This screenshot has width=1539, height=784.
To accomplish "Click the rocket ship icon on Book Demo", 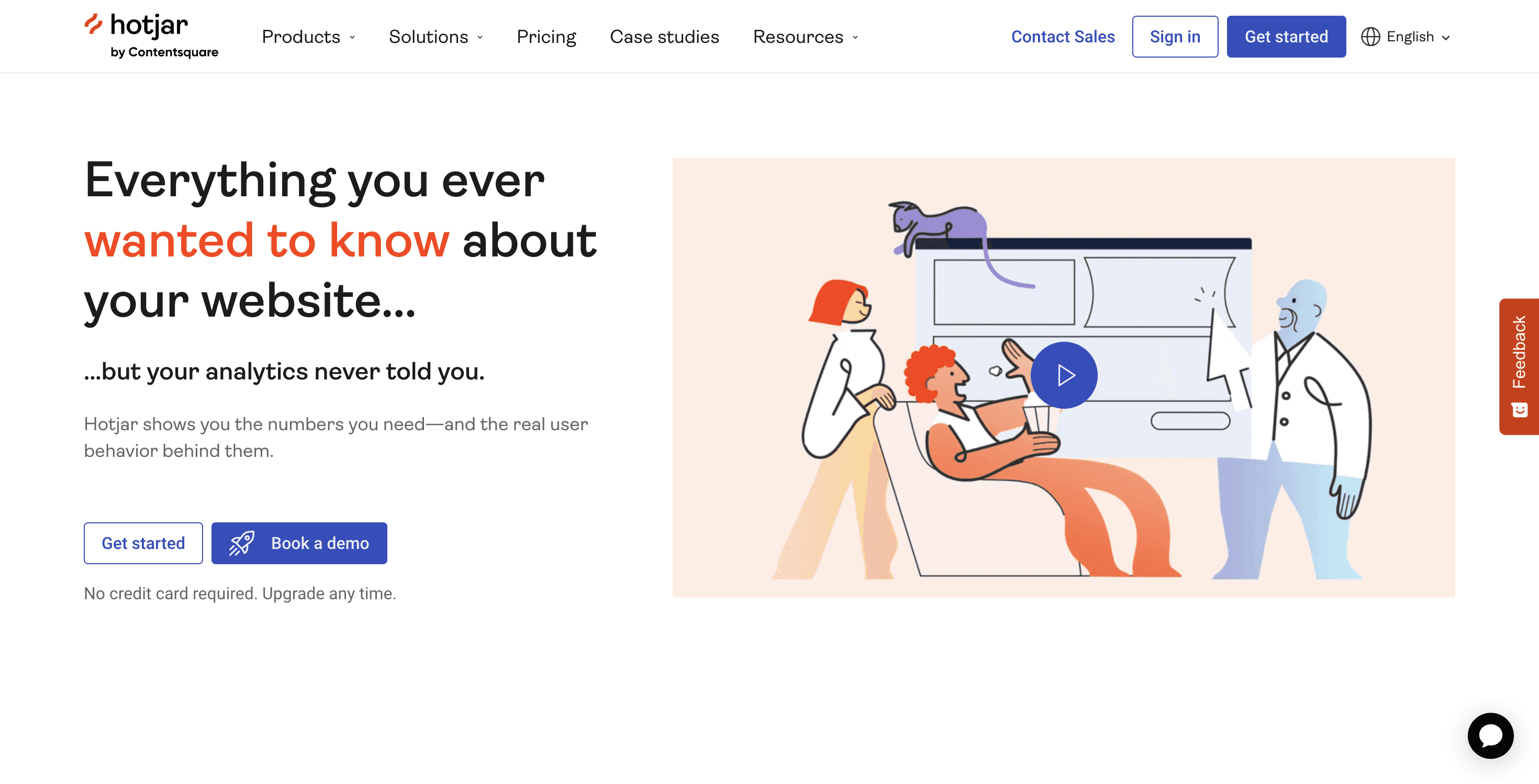I will point(241,542).
